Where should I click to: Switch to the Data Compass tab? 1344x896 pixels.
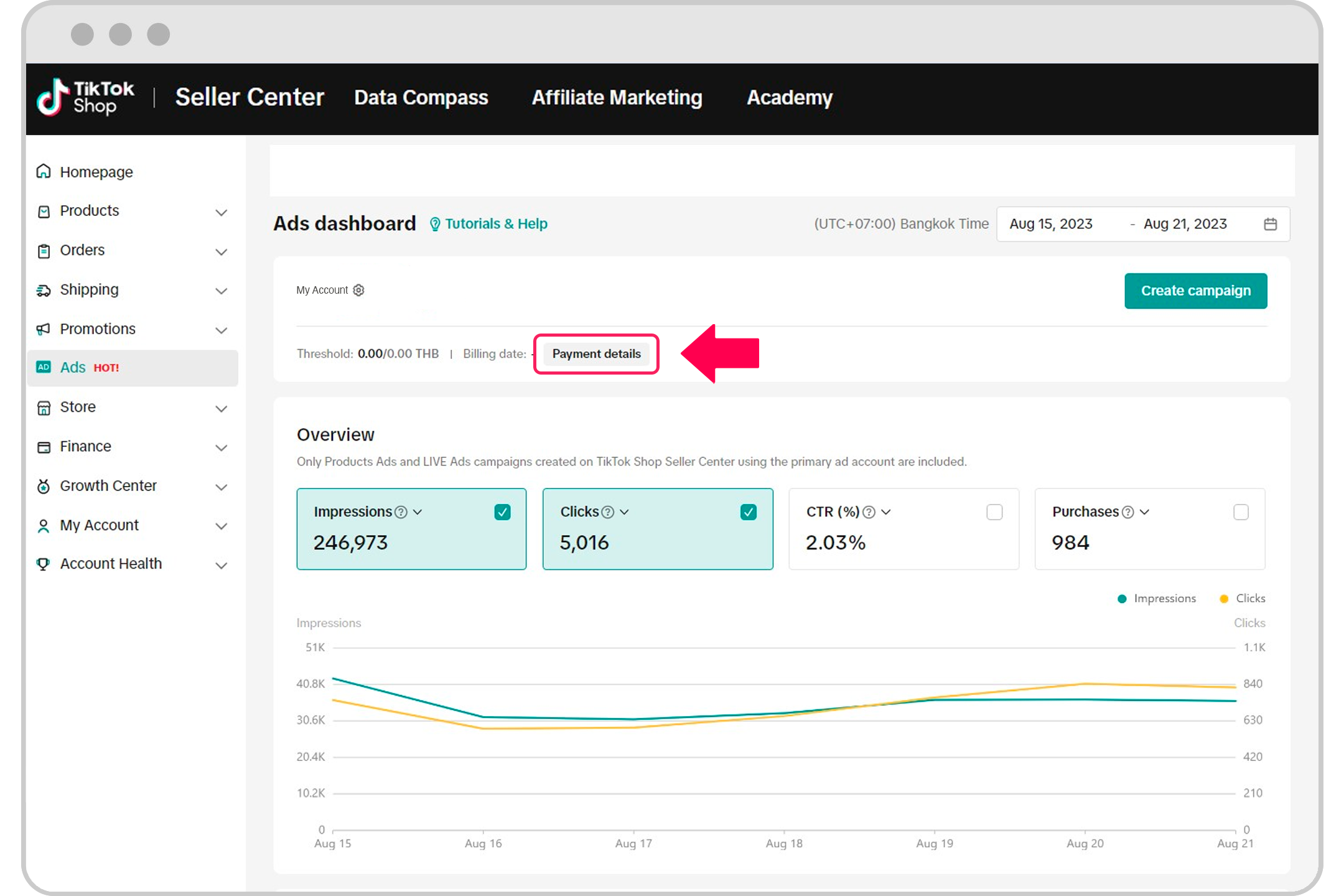tap(421, 98)
